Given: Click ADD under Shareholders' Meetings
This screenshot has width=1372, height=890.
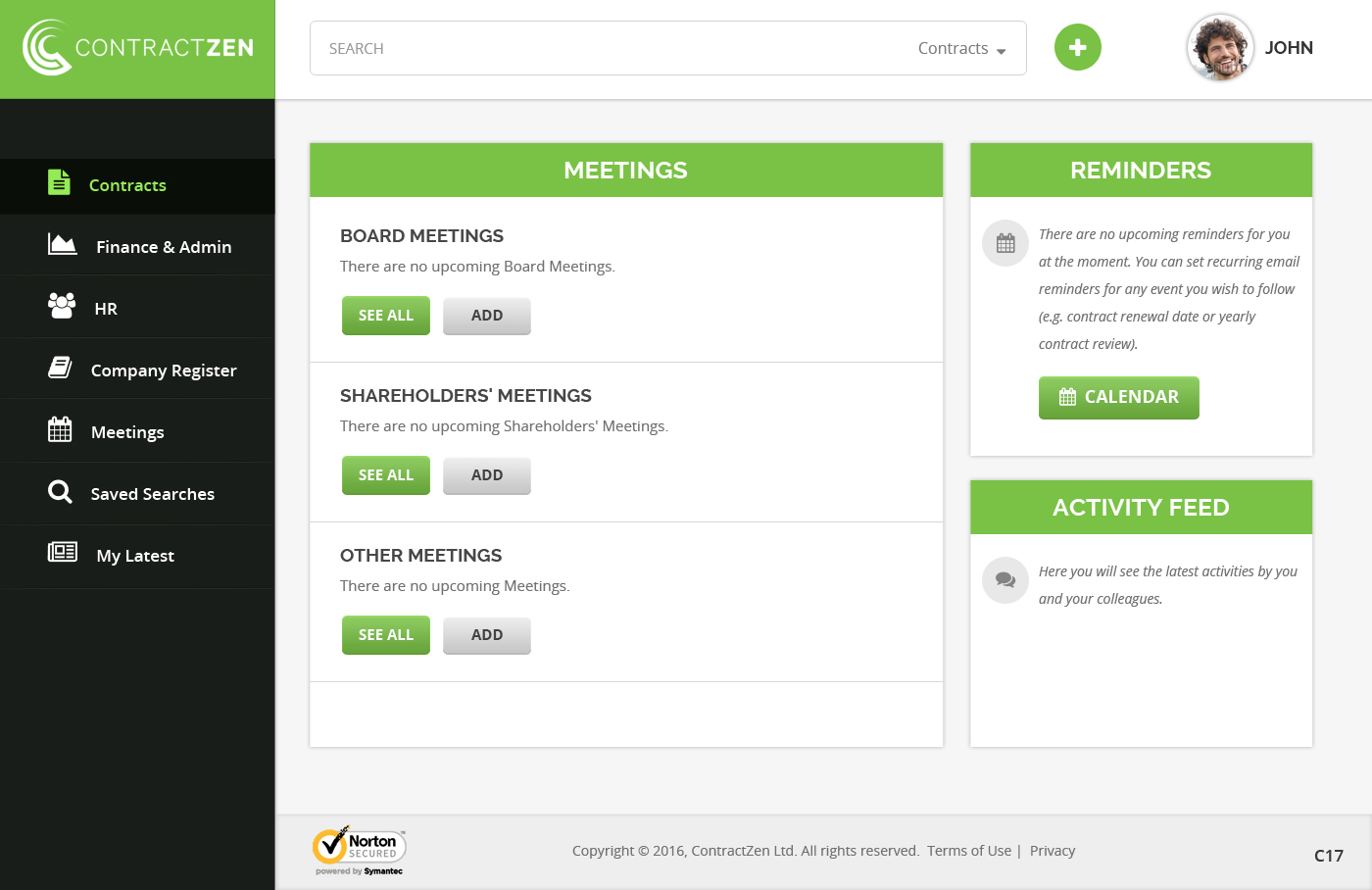Looking at the screenshot, I should point(486,474).
